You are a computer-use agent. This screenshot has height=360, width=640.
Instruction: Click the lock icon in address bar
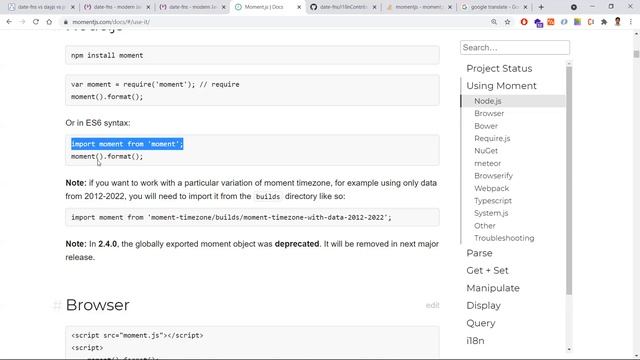[66, 22]
